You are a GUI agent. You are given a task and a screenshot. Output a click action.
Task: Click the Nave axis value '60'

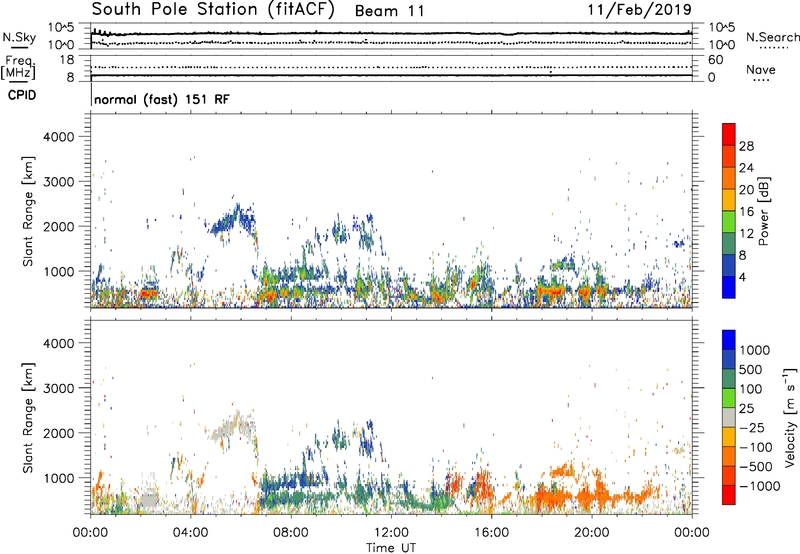tap(715, 60)
